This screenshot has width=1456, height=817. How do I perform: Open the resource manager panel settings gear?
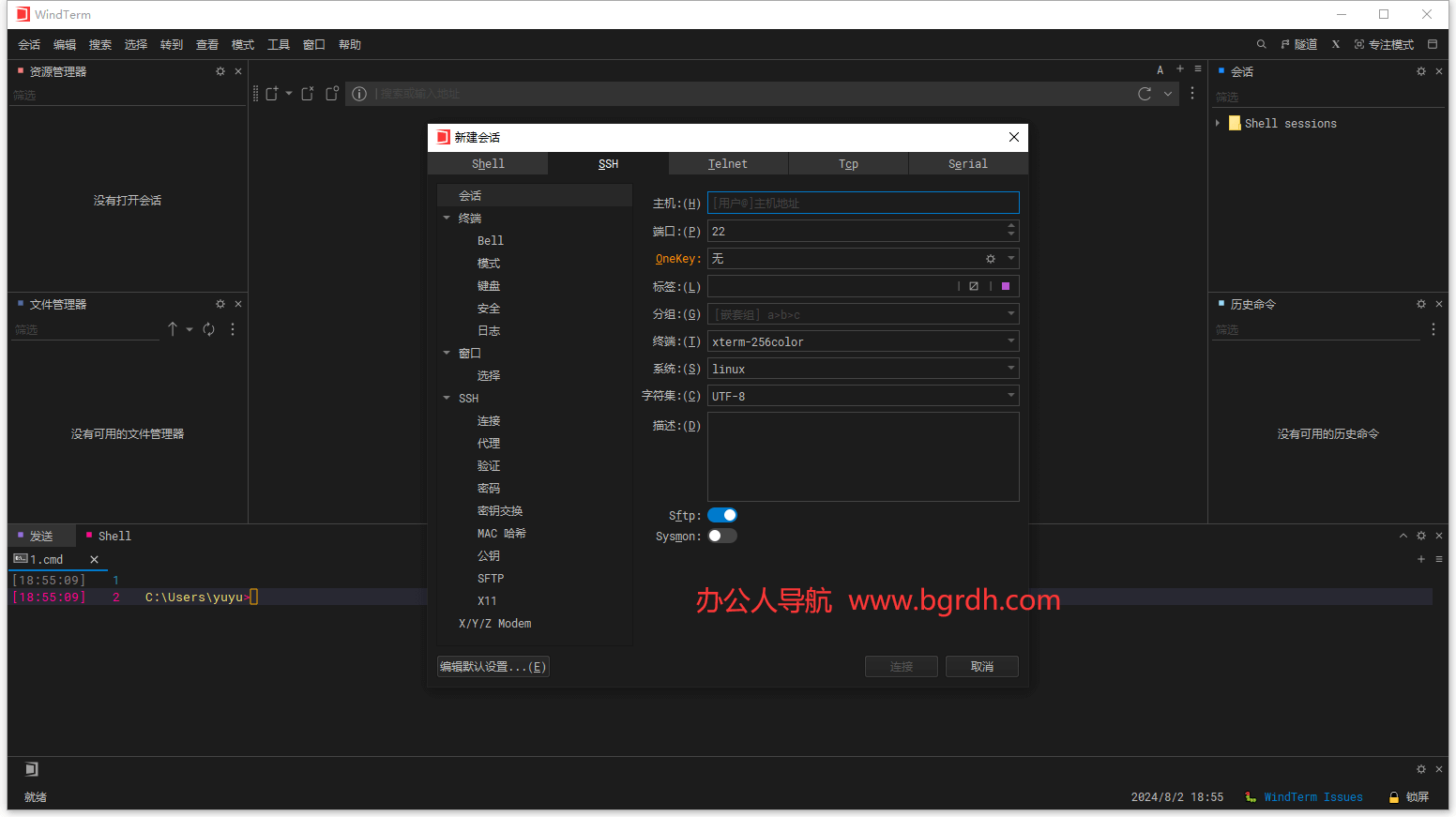[x=220, y=71]
